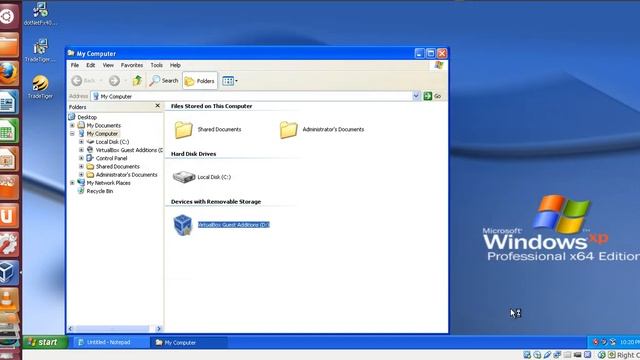Select the Administrator's Documents folder icon
This screenshot has width=640, height=360.
pyautogui.click(x=289, y=129)
